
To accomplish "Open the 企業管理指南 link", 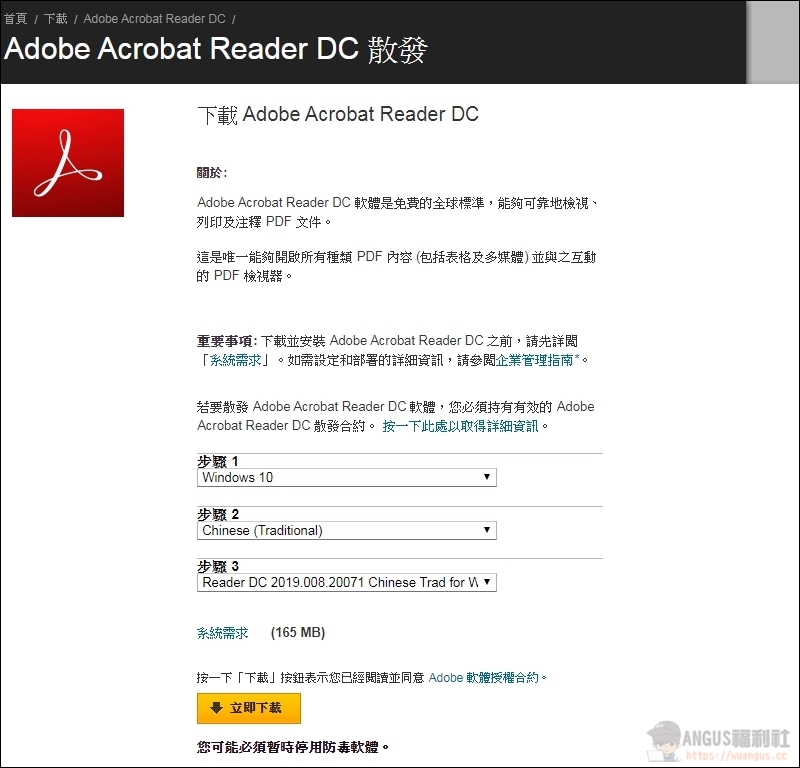I will tap(534, 360).
